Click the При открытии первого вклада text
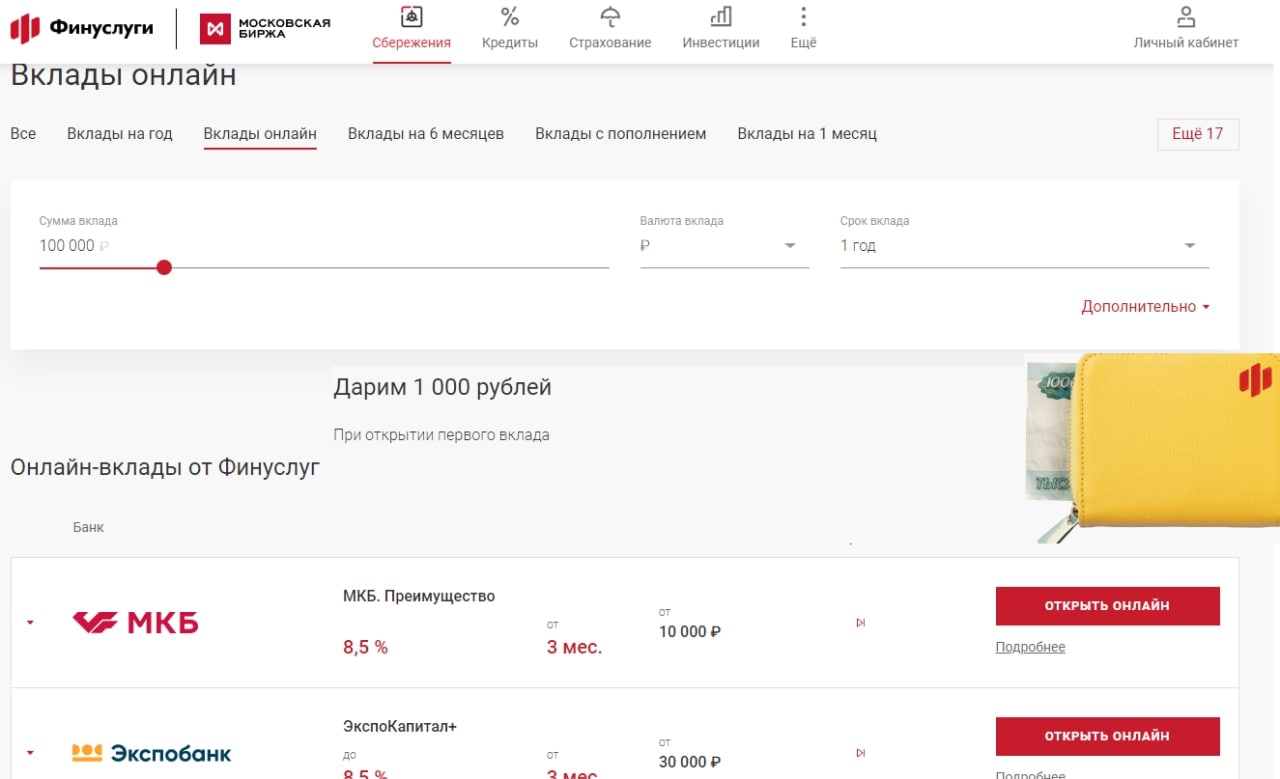Screen dimensions: 1280x779 coord(441,435)
